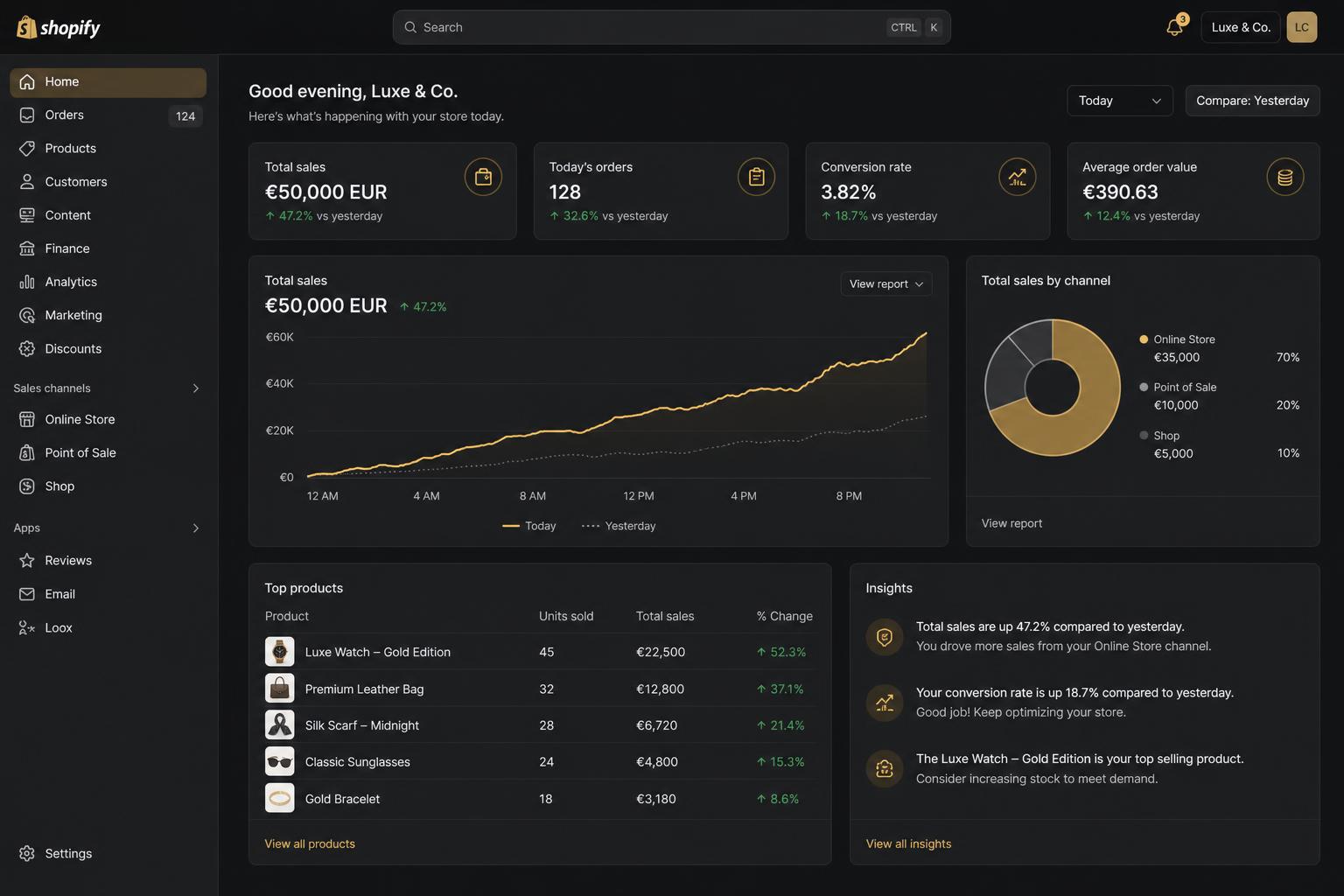Click the Today legend entry under chart
Image resolution: width=1344 pixels, height=896 pixels.
pyautogui.click(x=529, y=526)
